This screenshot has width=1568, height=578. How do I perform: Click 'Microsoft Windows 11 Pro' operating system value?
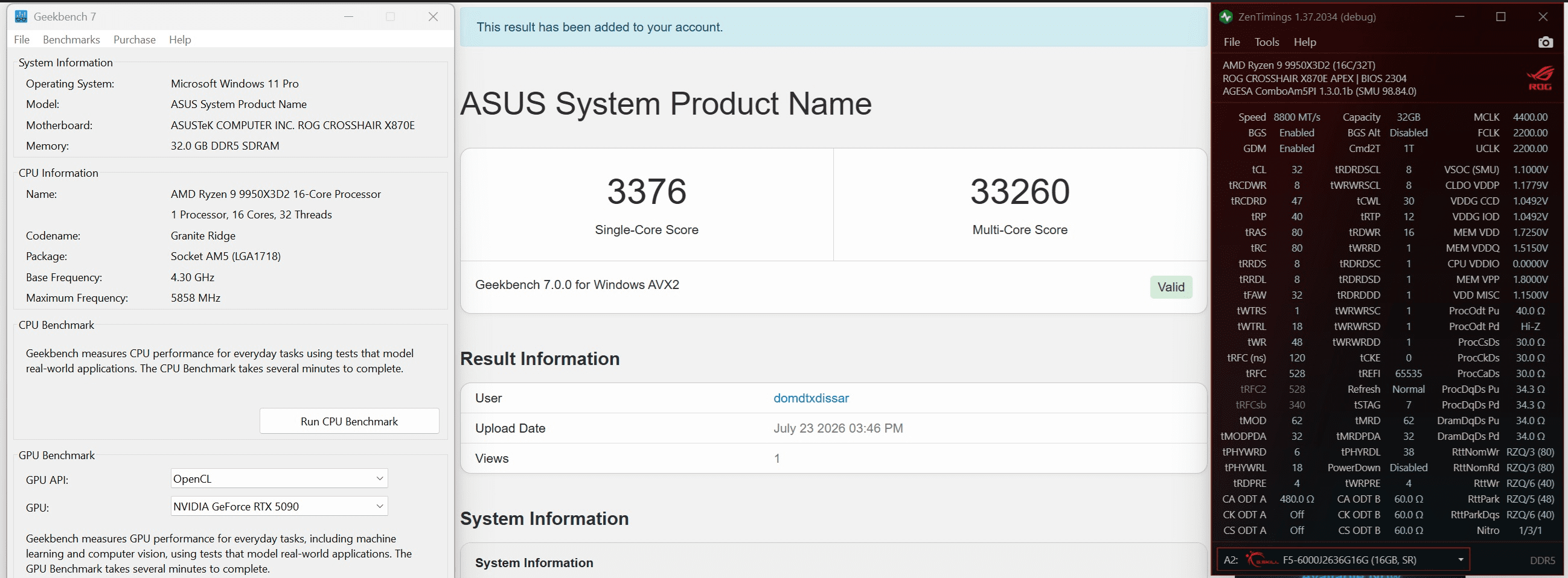234,83
